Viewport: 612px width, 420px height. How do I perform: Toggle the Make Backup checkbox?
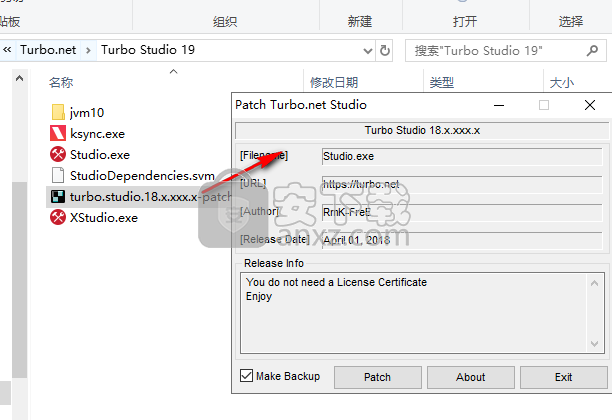tap(246, 376)
